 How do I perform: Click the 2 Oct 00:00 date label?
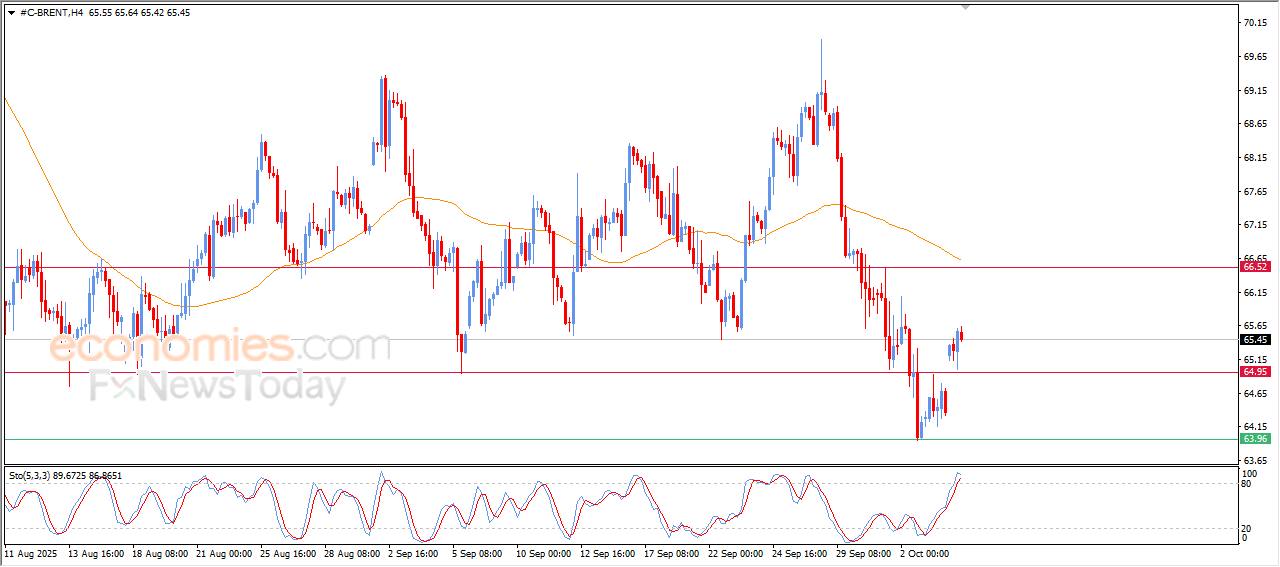coord(922,552)
